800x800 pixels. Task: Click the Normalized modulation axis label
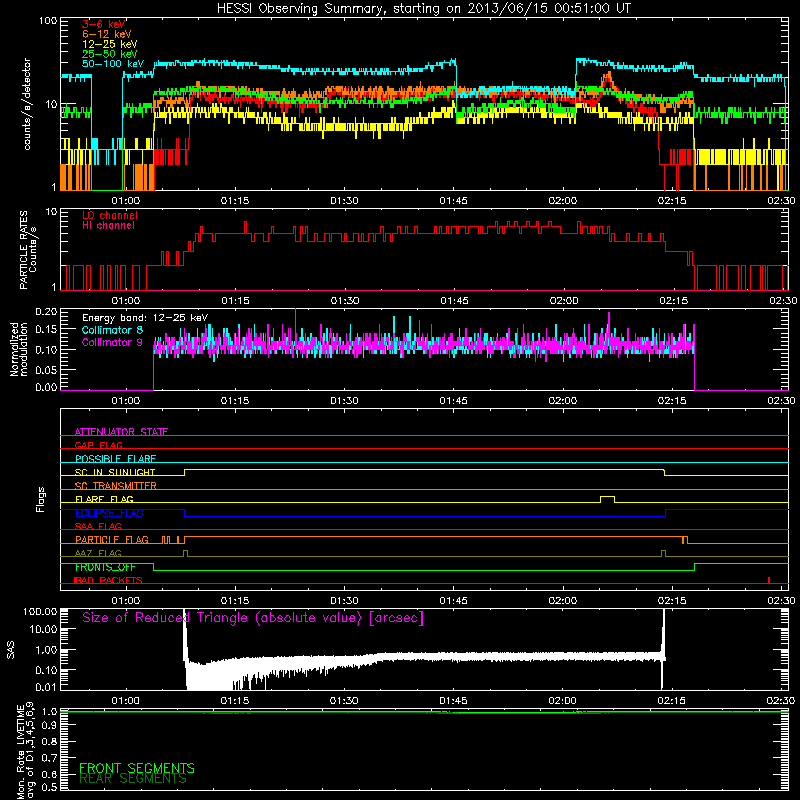click(18, 349)
